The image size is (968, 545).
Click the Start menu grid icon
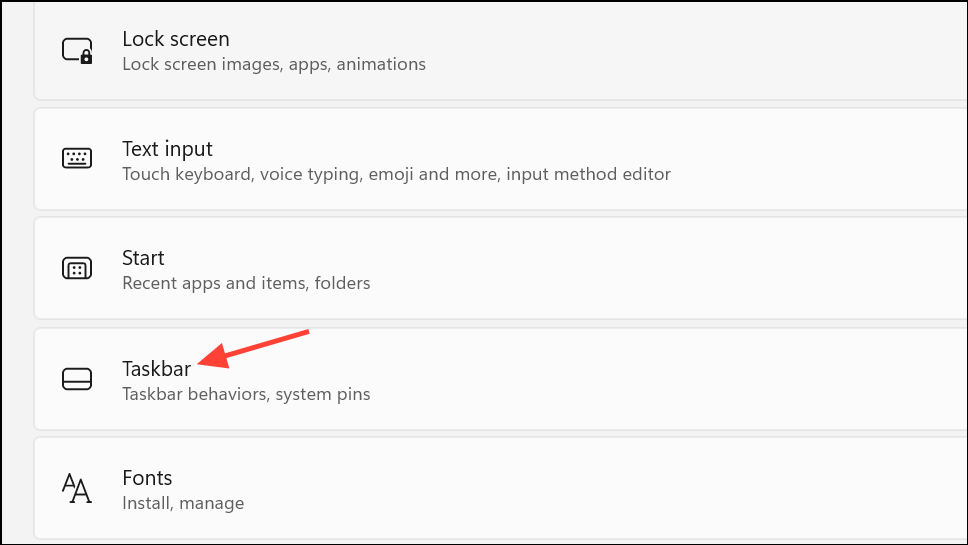tap(77, 268)
